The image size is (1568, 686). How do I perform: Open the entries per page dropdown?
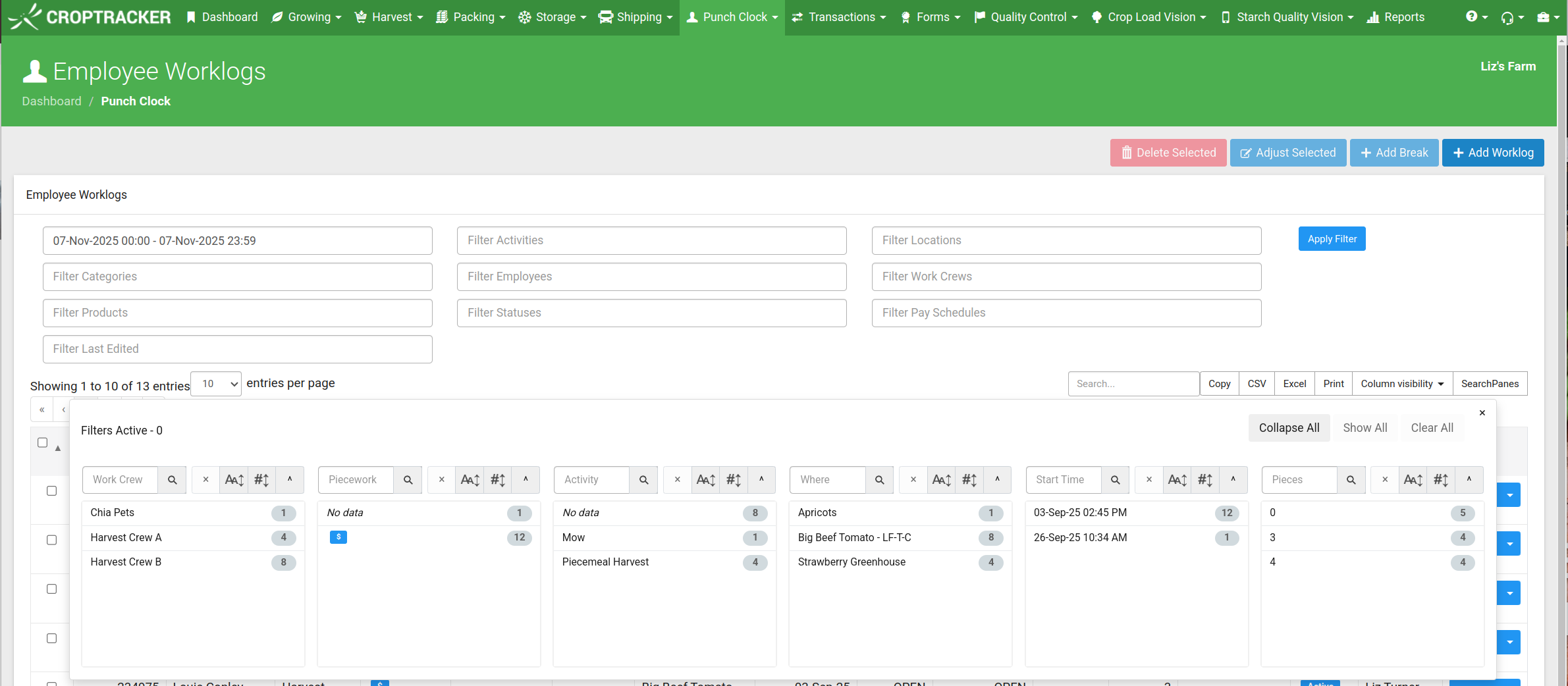(216, 384)
